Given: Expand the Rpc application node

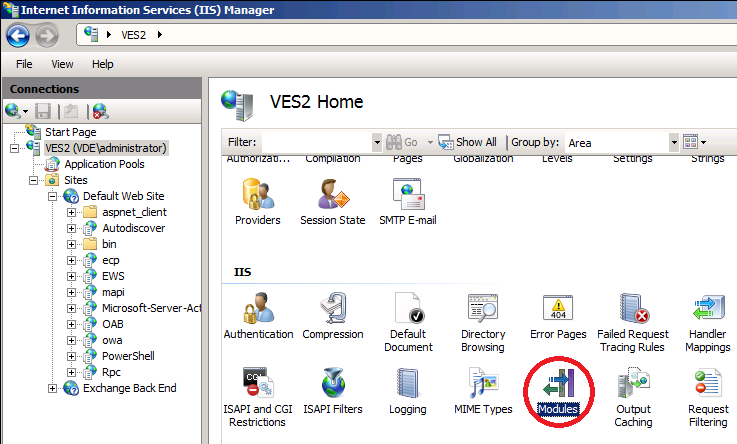Looking at the screenshot, I should click(x=71, y=373).
